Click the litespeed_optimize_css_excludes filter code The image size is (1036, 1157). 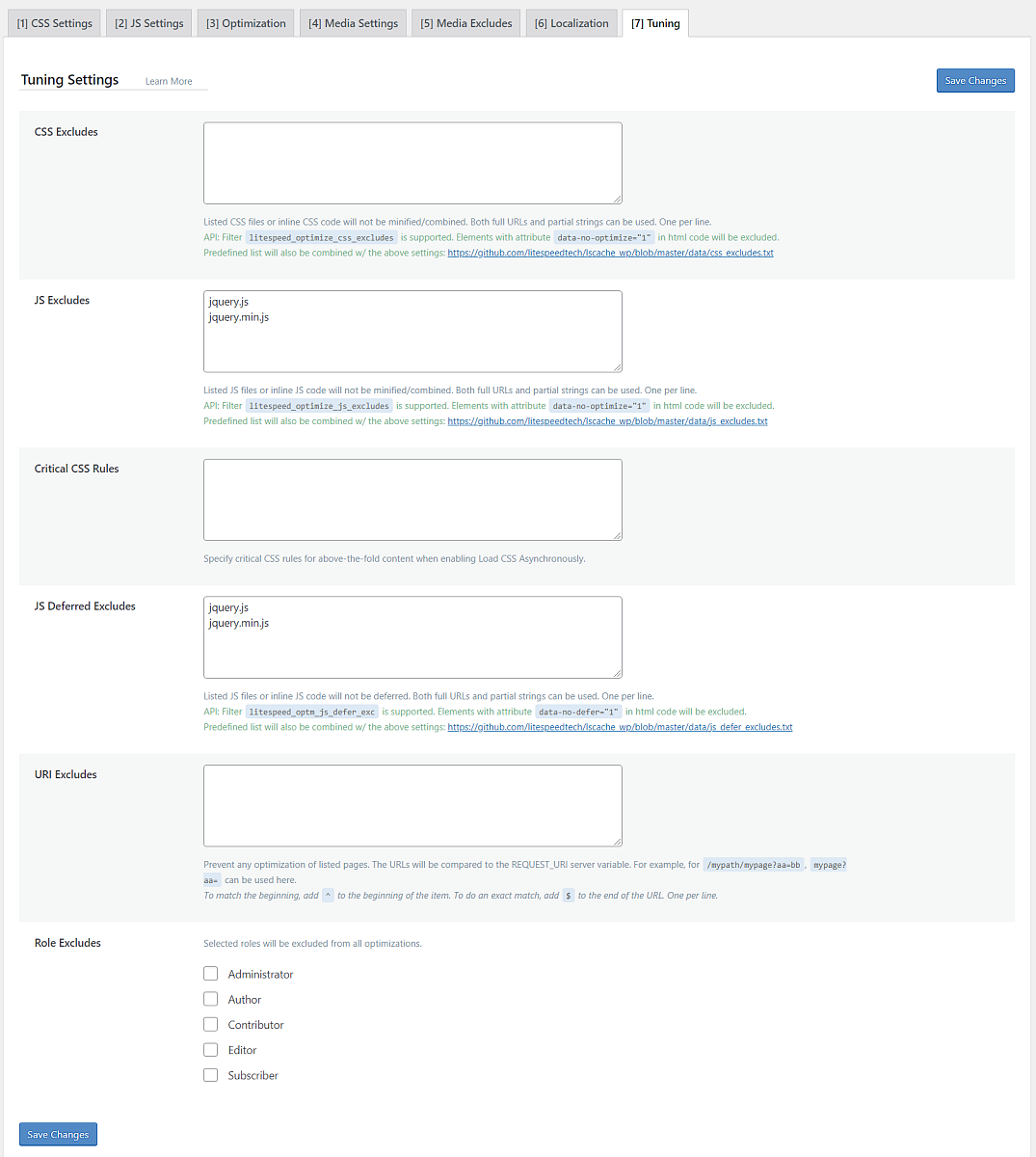point(321,237)
